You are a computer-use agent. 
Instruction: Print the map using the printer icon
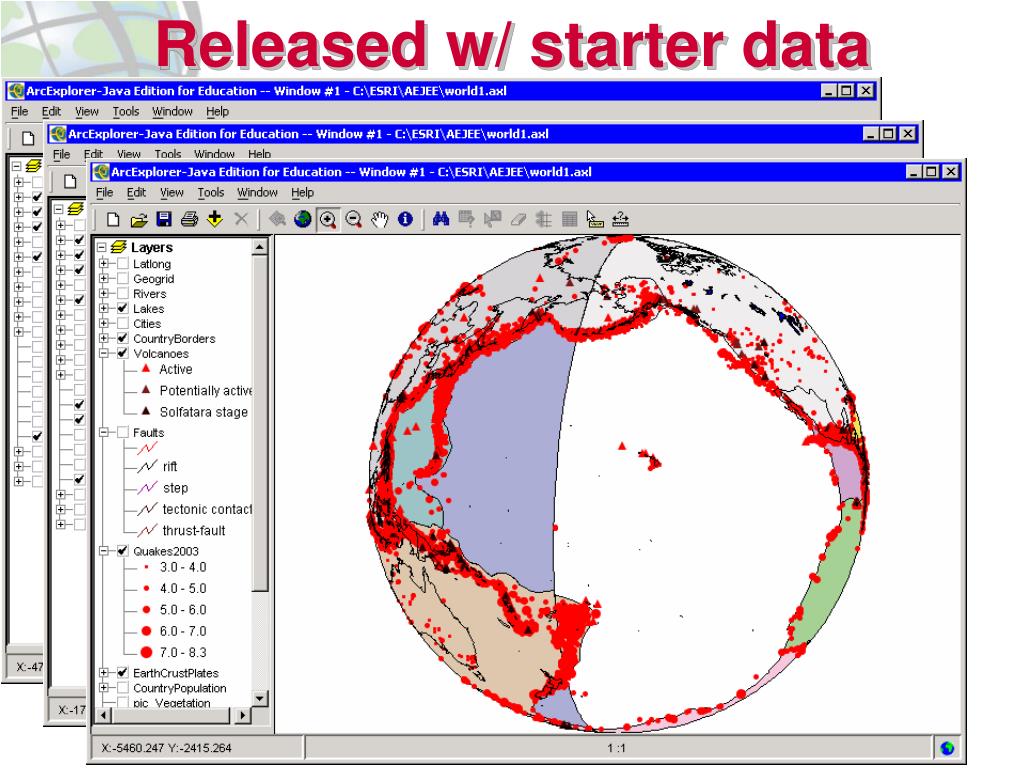coord(189,219)
